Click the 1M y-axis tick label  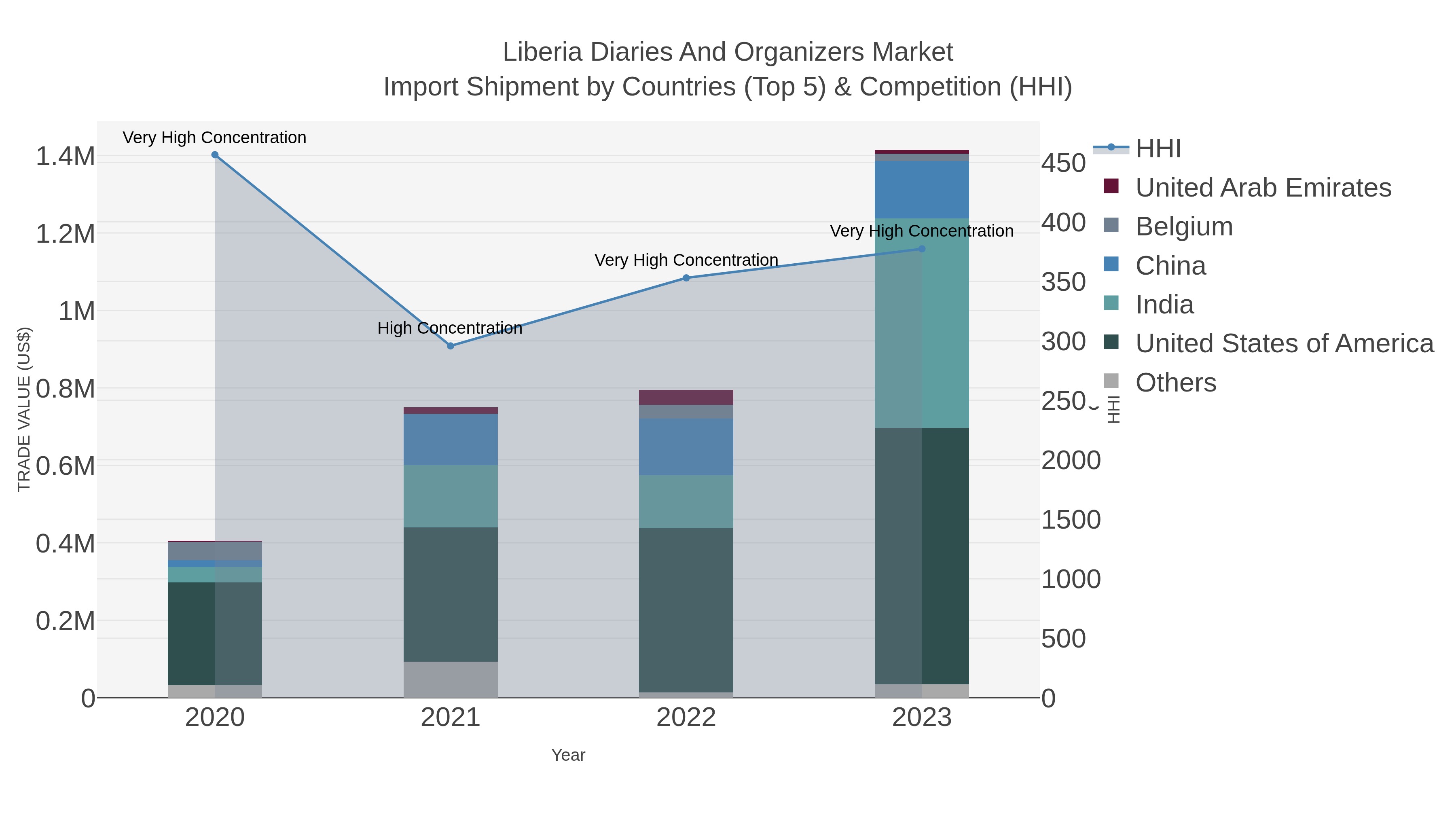77,311
